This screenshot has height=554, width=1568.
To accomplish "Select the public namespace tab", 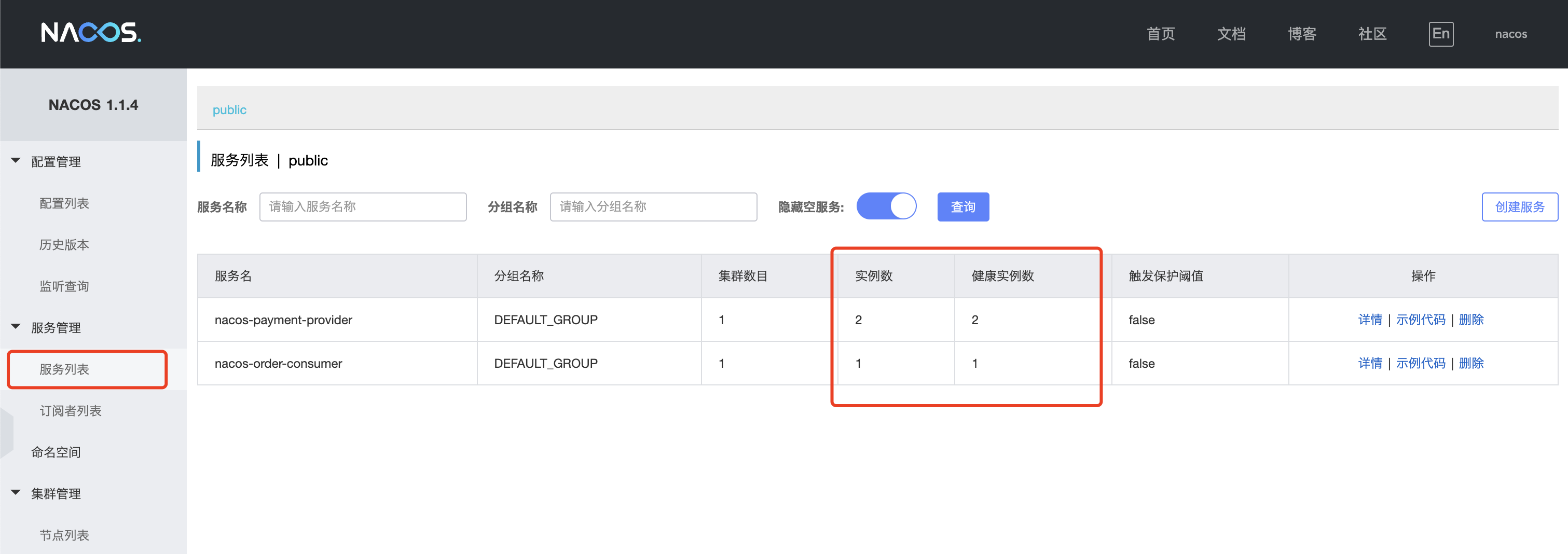I will click(229, 109).
